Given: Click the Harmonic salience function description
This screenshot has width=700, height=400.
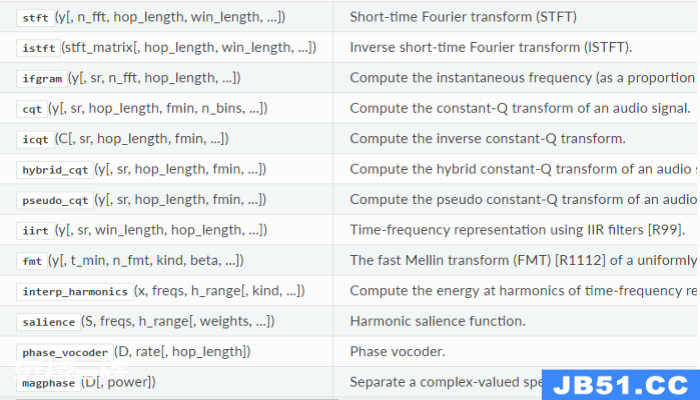Looking at the screenshot, I should (438, 321).
